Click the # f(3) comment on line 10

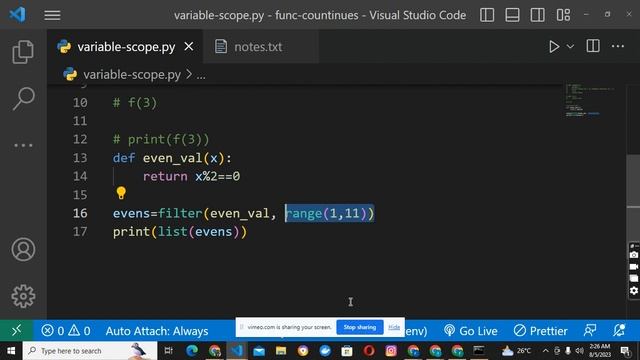[x=135, y=102]
